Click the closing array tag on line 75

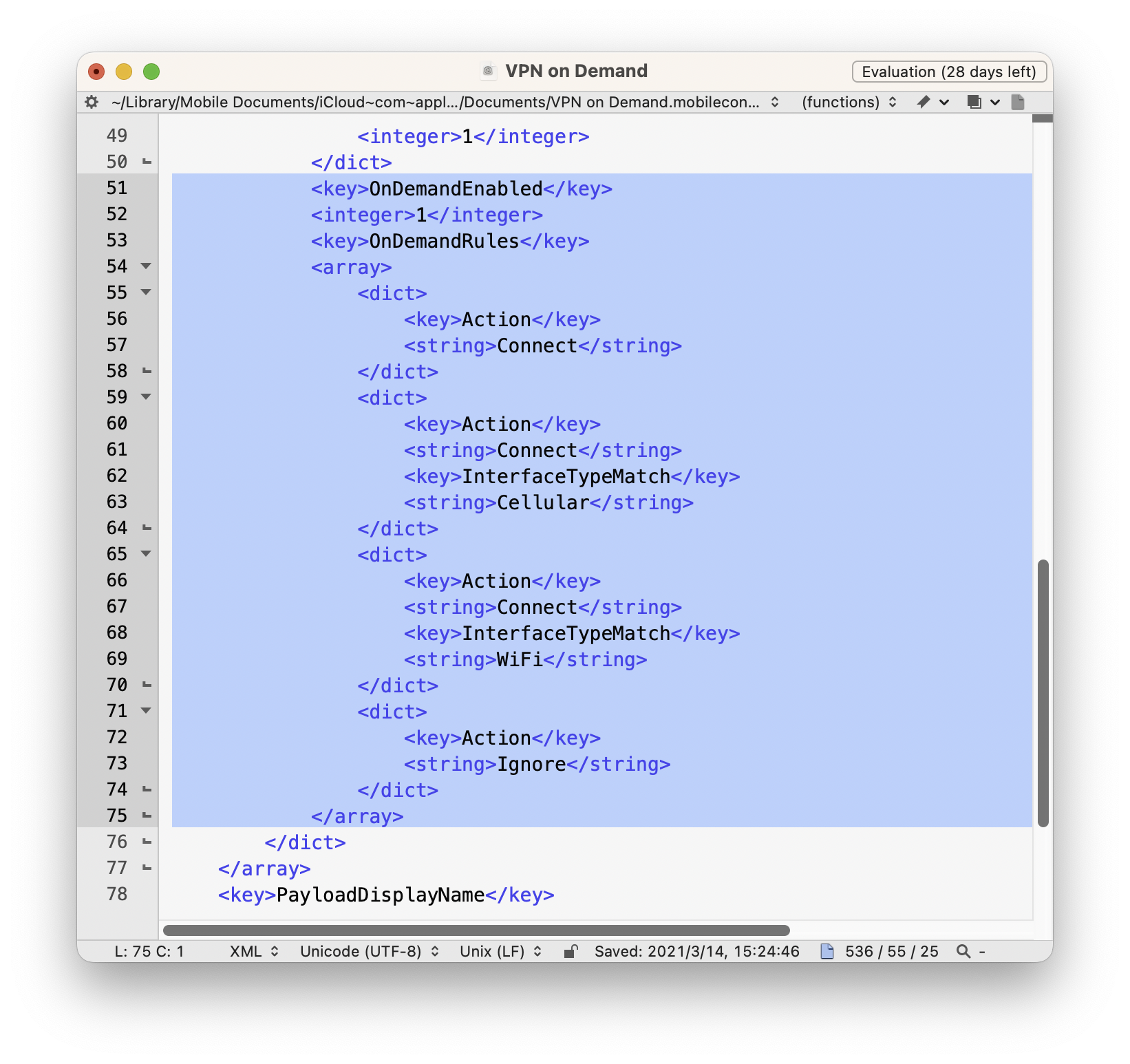(356, 816)
